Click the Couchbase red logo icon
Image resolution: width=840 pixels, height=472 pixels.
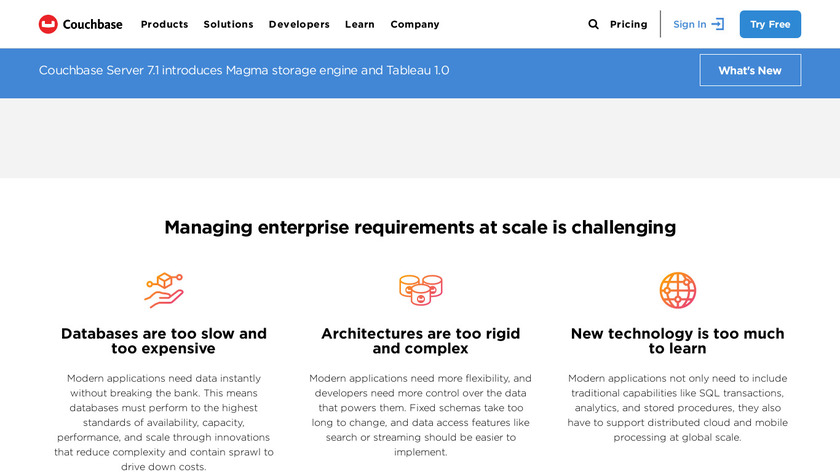tap(48, 24)
